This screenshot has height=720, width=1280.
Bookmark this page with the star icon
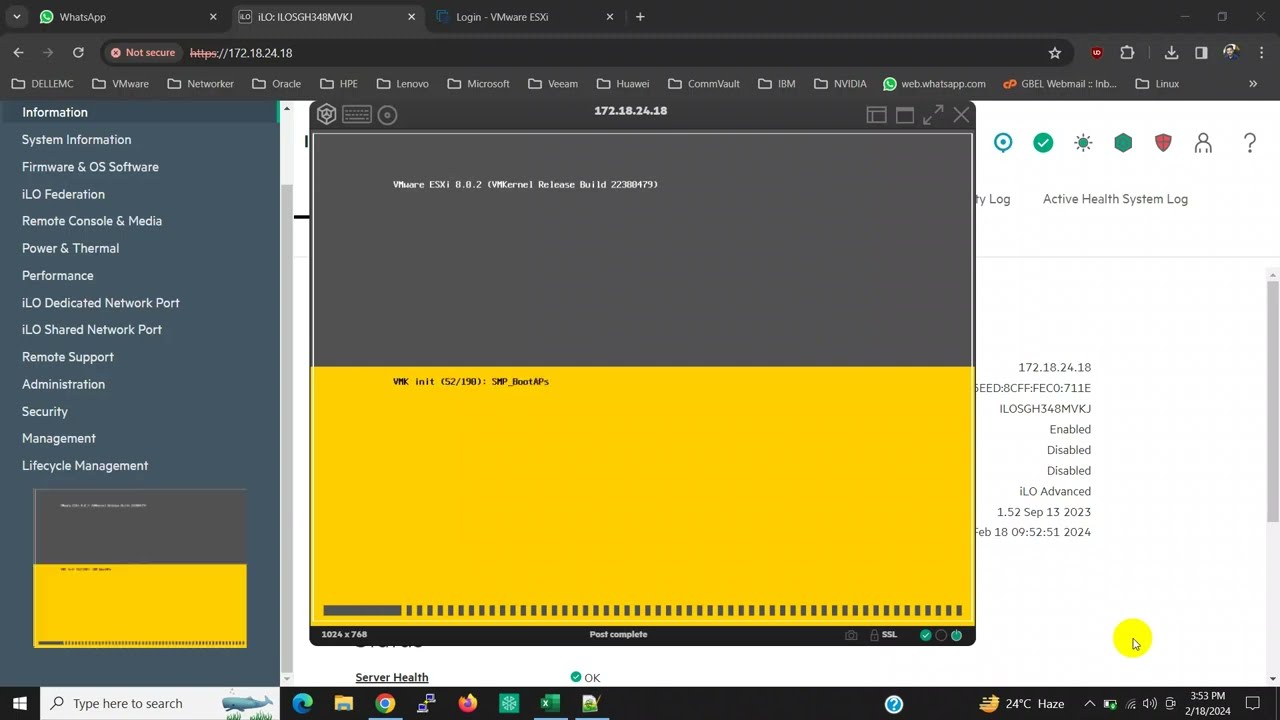(x=1054, y=53)
